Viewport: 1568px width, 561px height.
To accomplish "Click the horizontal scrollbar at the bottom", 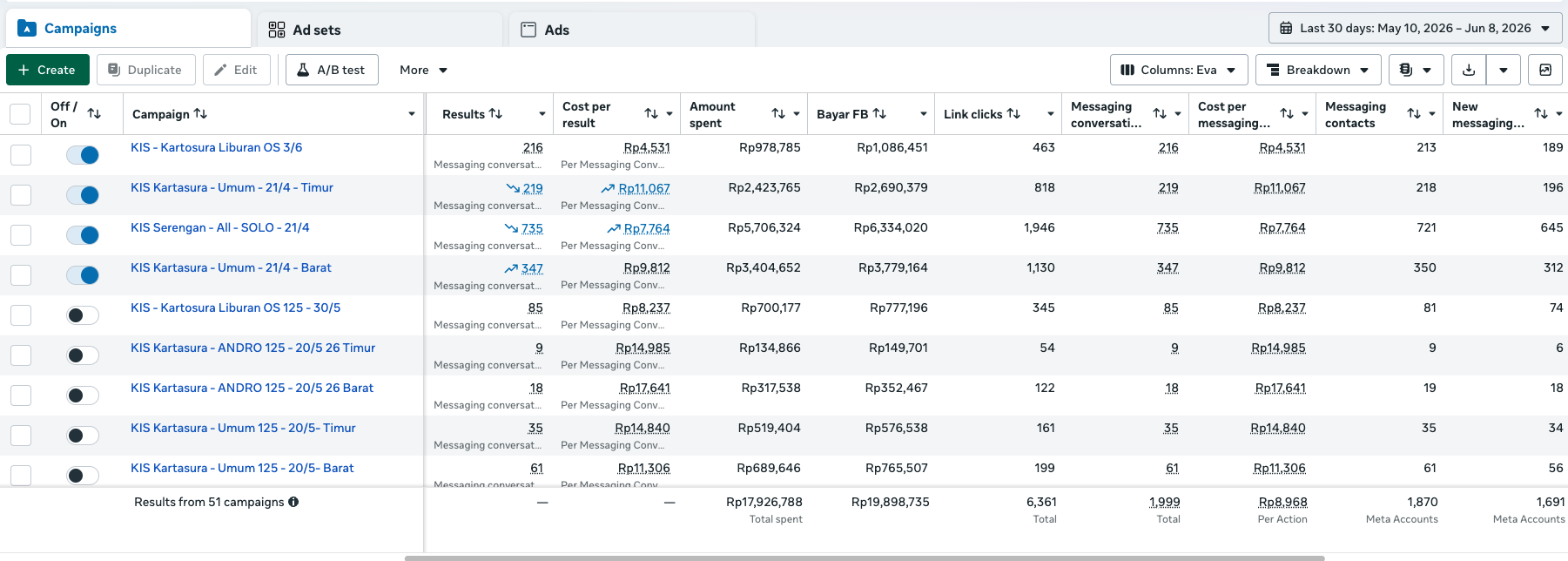I will pyautogui.click(x=865, y=558).
